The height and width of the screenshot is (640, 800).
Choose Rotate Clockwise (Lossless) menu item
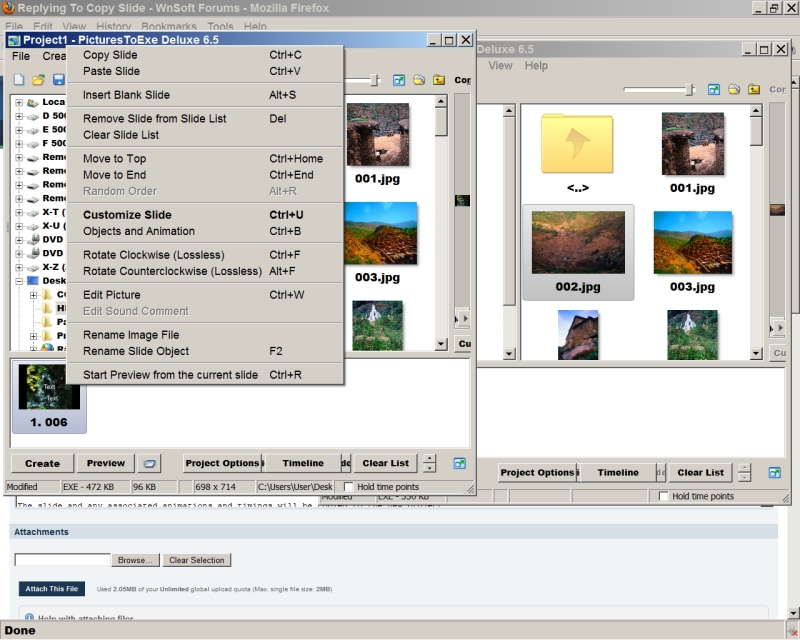[153, 255]
